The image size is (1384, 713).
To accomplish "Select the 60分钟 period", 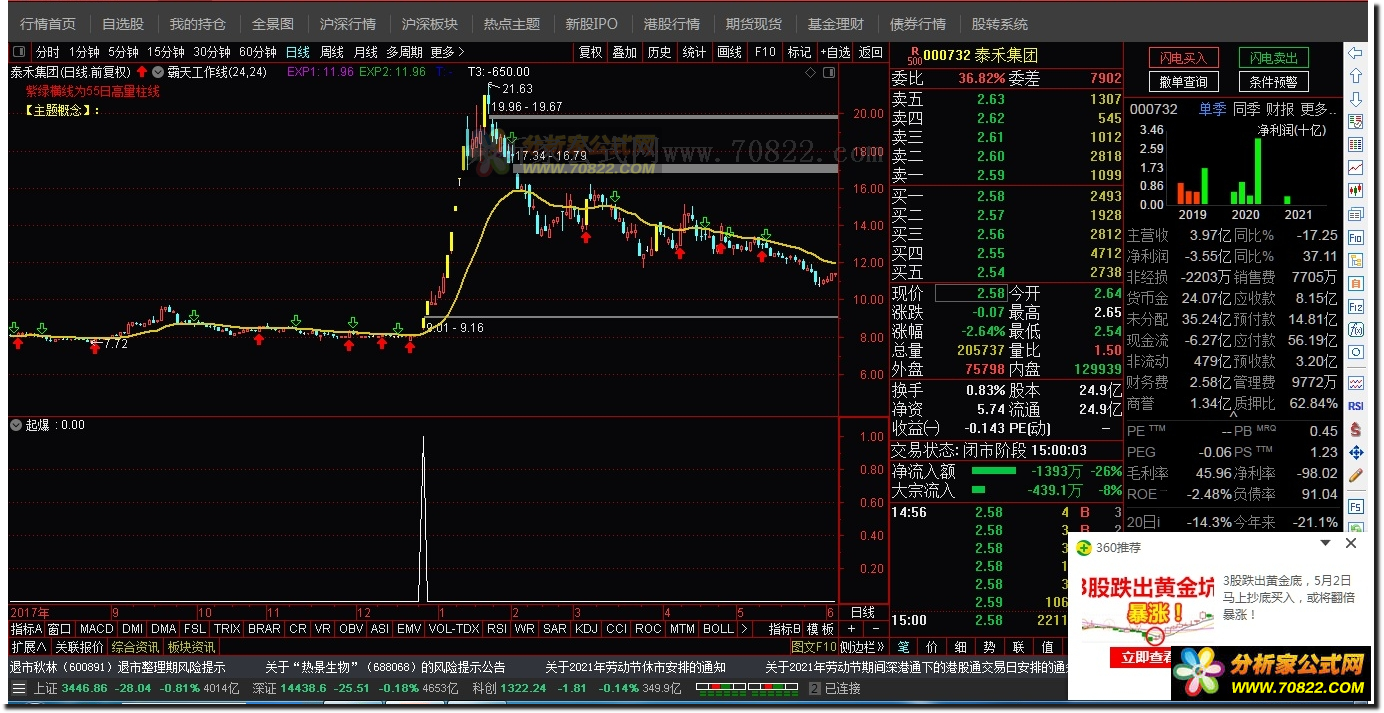I will click(258, 52).
